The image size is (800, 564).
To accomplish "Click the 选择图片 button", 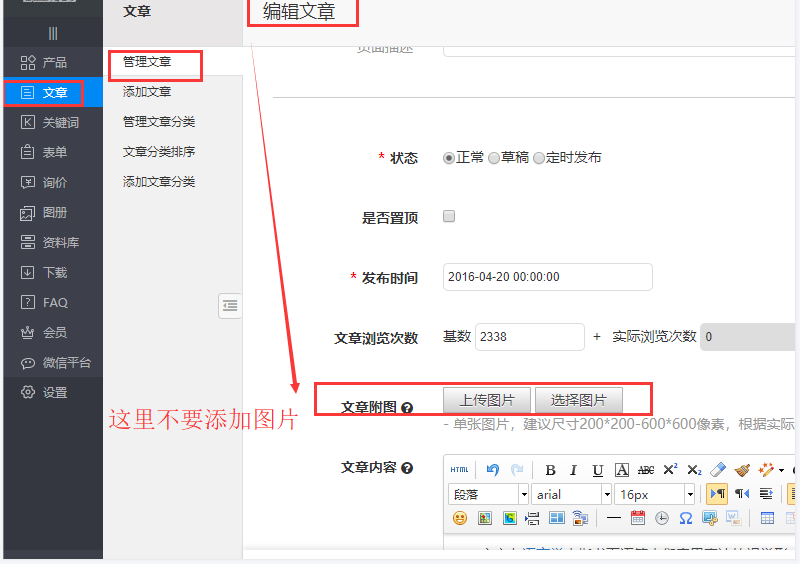I will (x=579, y=400).
